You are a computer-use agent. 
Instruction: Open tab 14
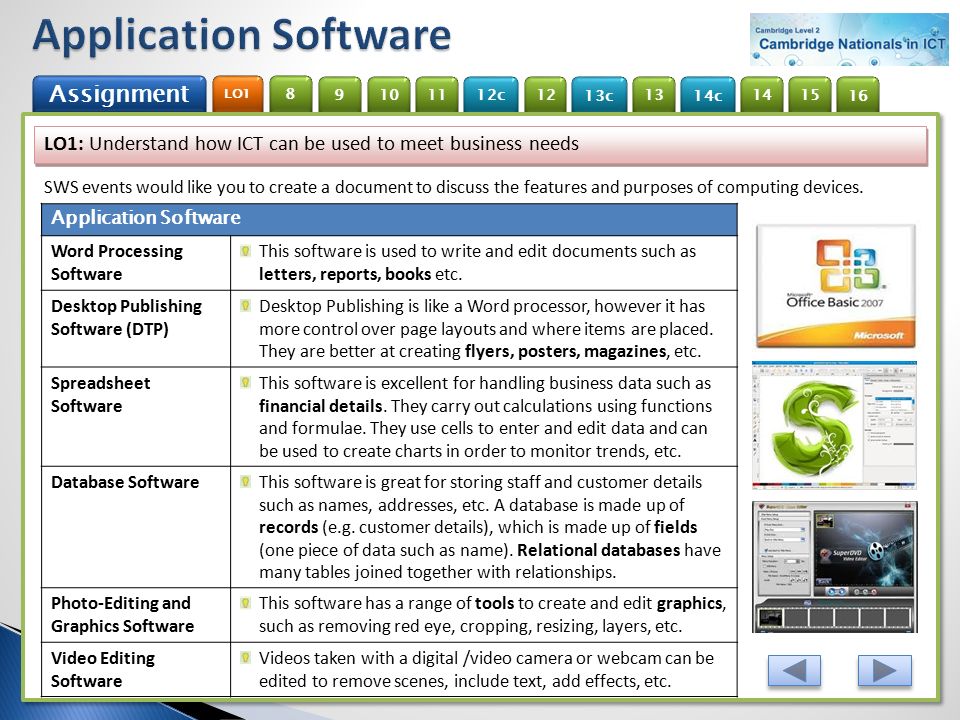762,94
